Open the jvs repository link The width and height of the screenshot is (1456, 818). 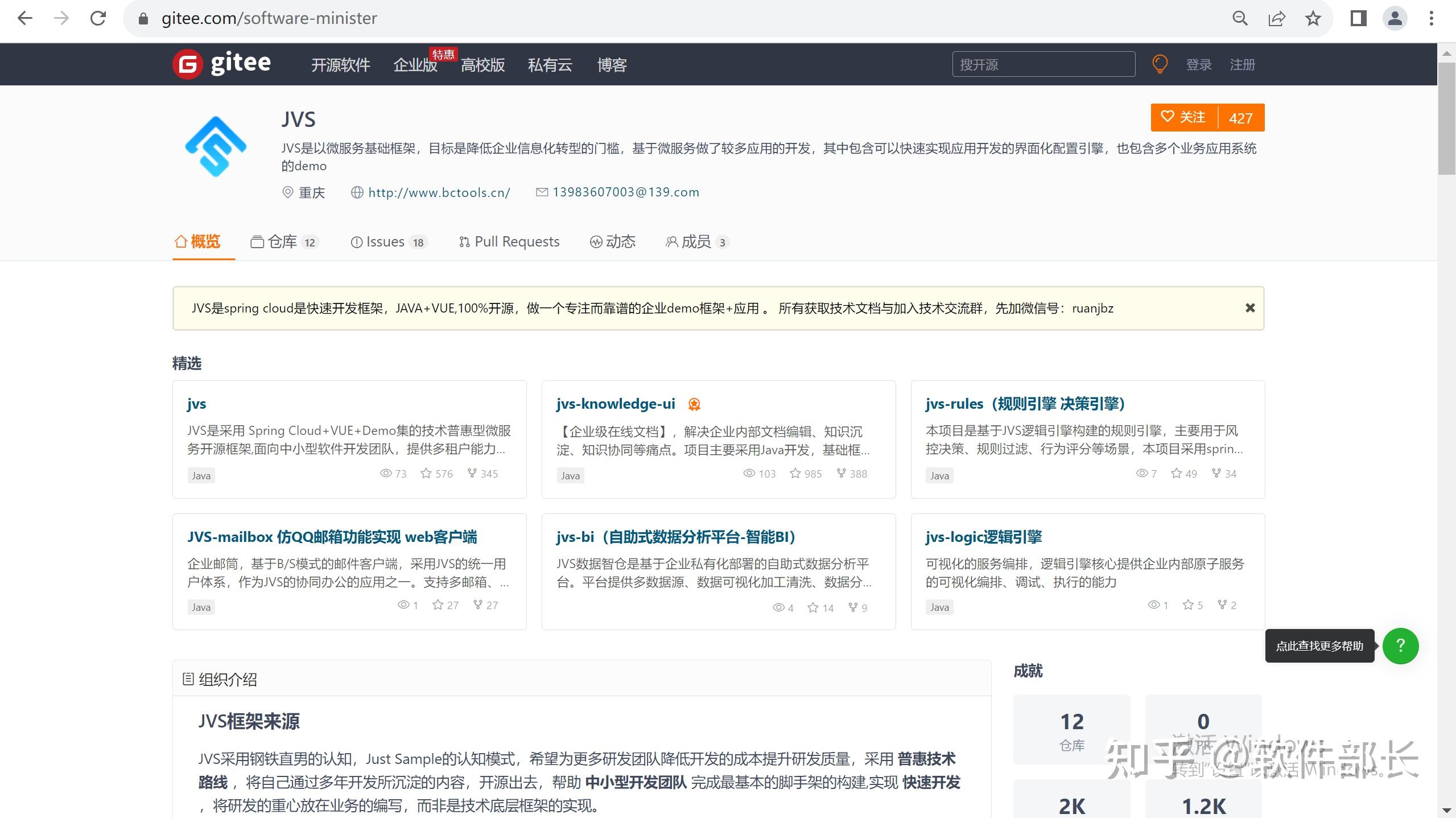pyautogui.click(x=196, y=404)
